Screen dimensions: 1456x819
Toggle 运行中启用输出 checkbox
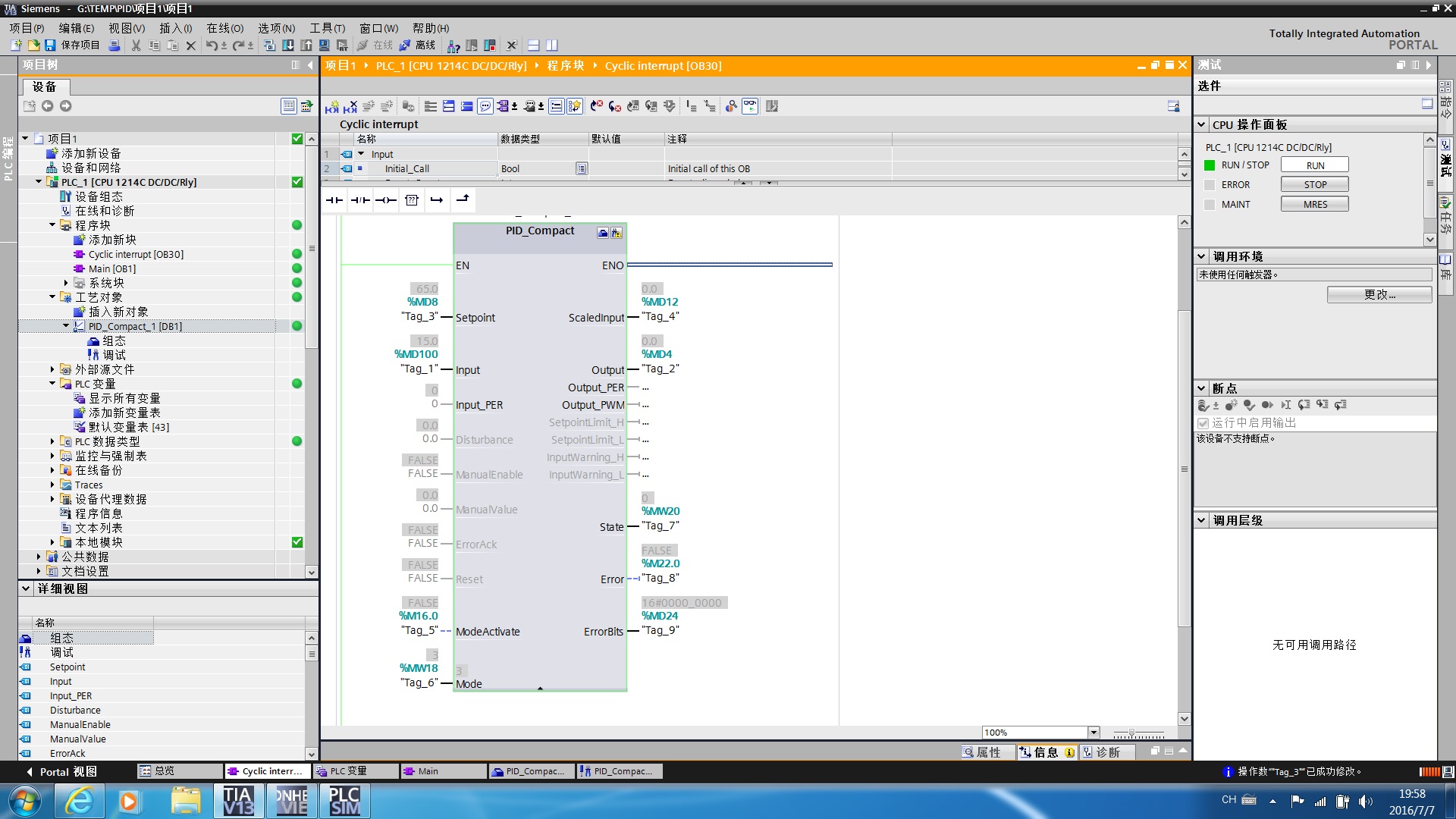[1203, 423]
